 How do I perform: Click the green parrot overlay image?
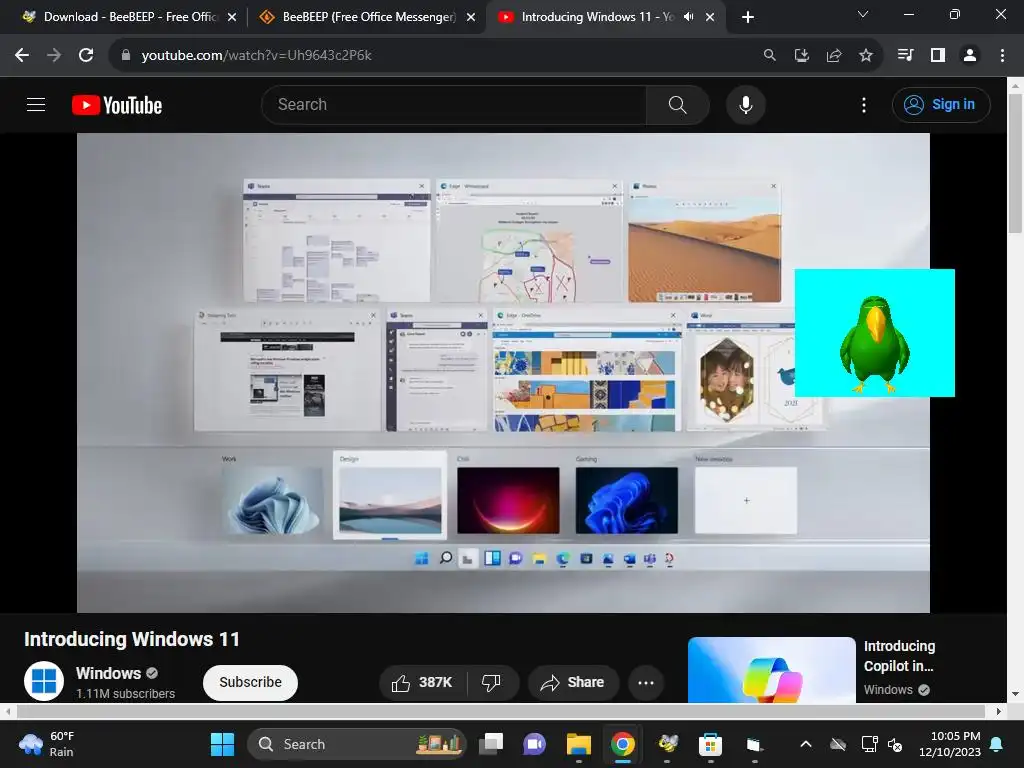(874, 333)
